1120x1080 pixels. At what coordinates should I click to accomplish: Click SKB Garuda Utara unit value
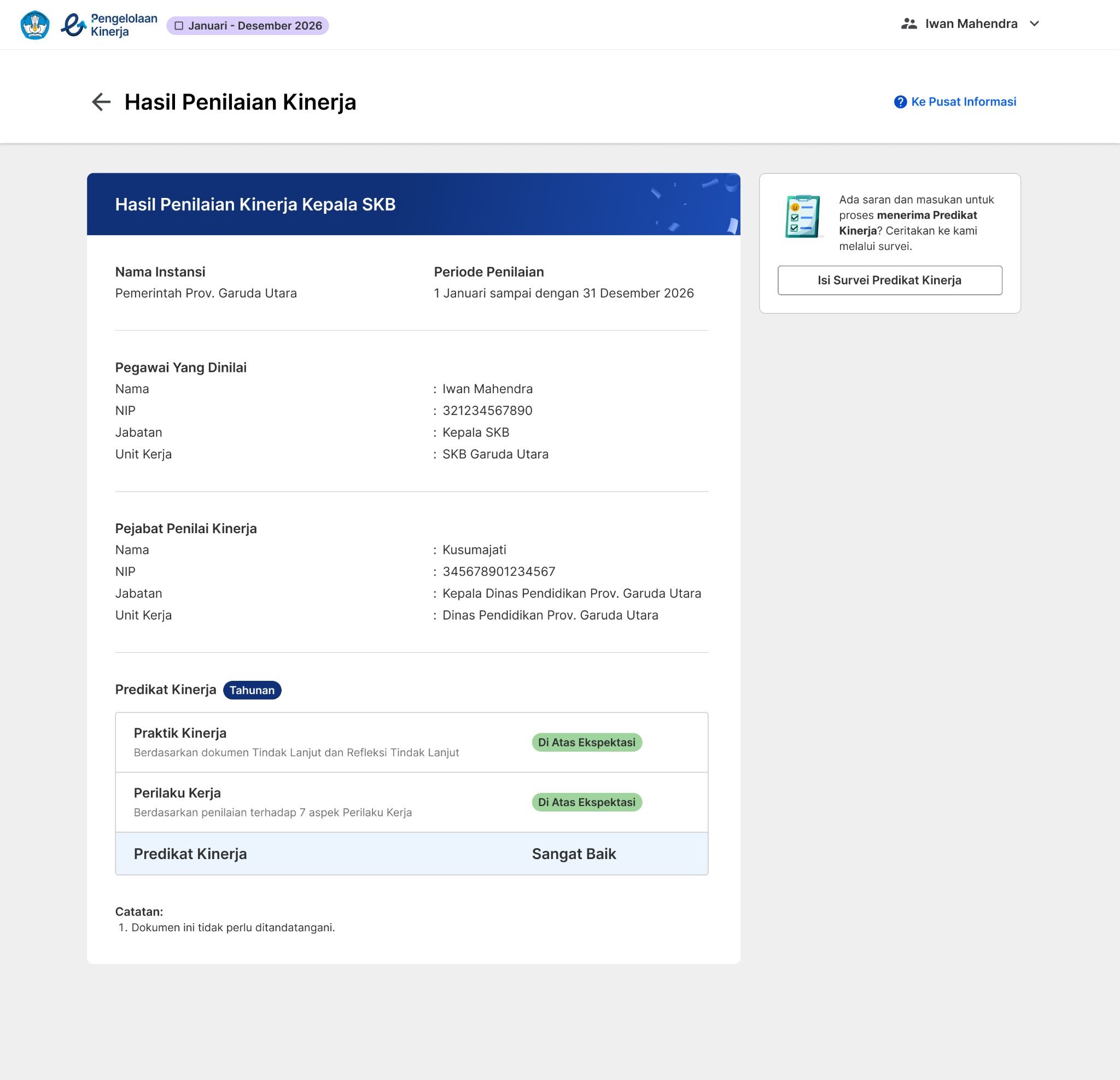495,454
